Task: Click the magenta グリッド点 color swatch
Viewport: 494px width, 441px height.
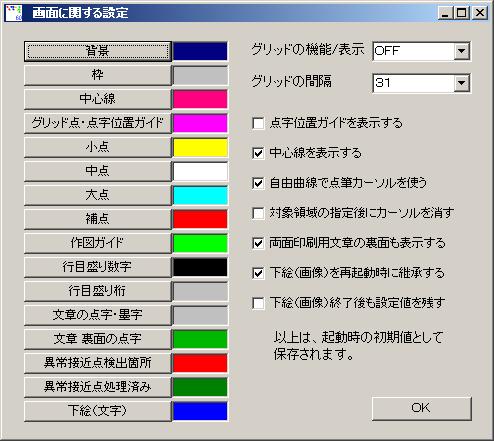Action: tap(200, 123)
